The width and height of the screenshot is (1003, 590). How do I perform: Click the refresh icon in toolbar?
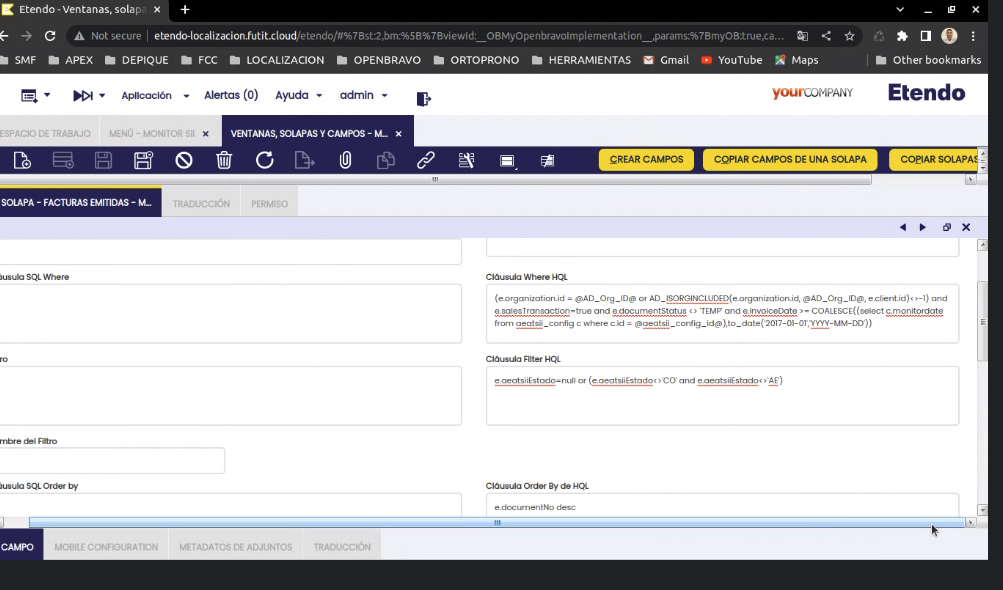[x=264, y=160]
